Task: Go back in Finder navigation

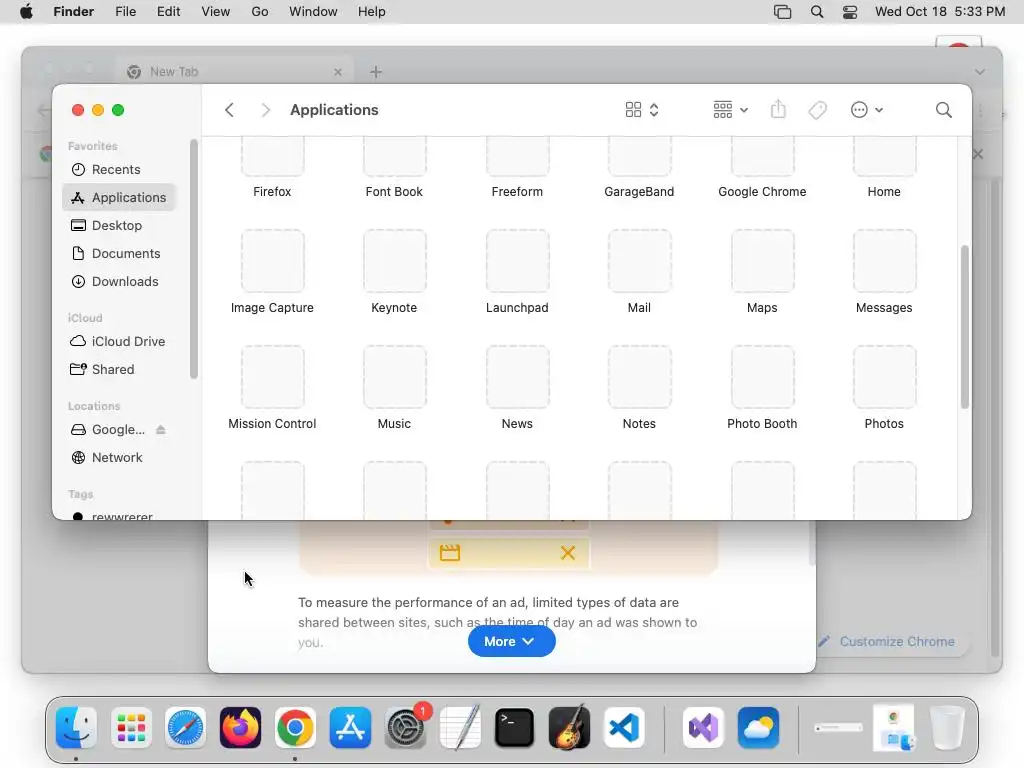Action: 229,110
